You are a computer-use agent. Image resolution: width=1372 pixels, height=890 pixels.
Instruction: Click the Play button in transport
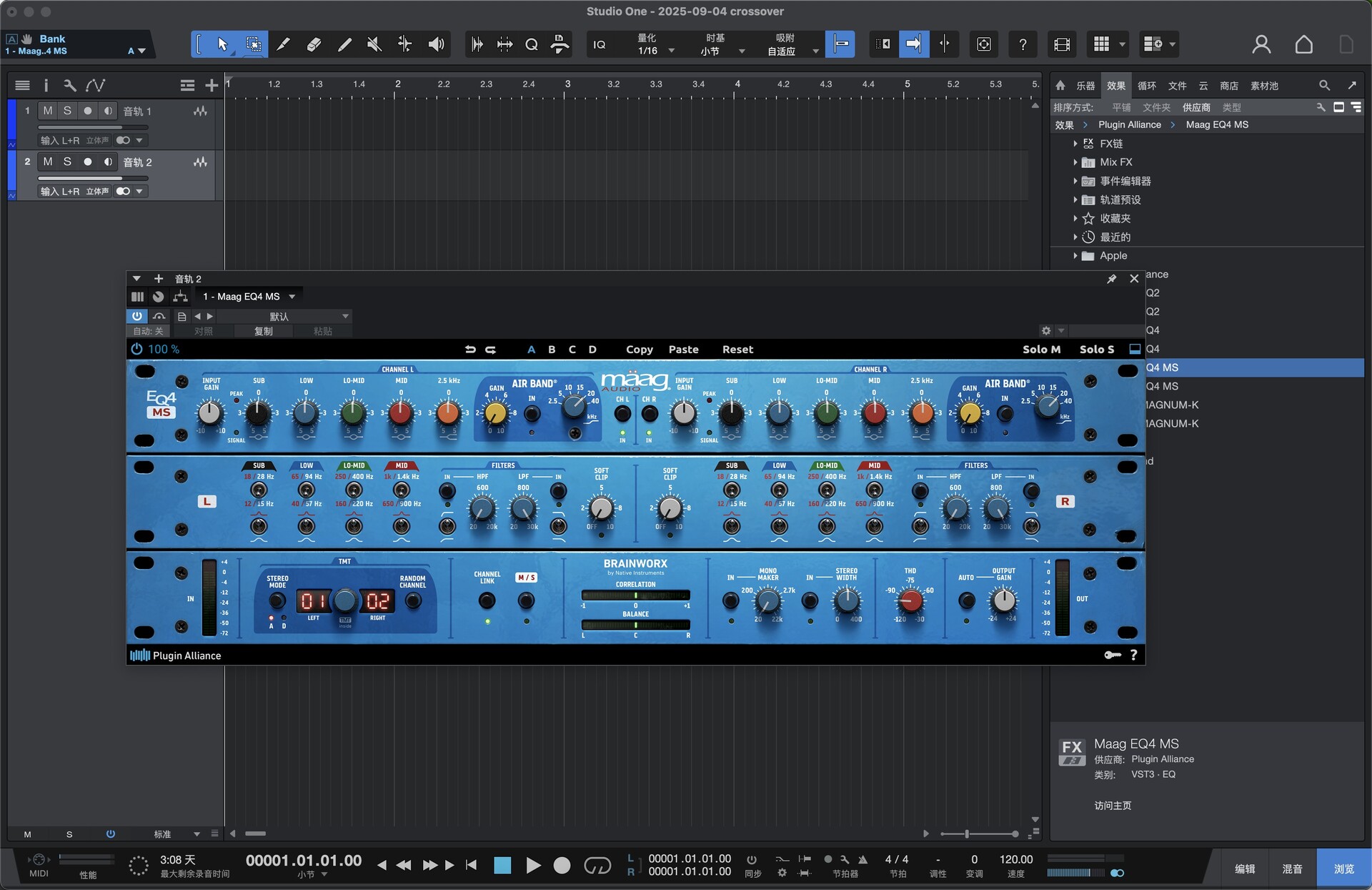(x=533, y=866)
